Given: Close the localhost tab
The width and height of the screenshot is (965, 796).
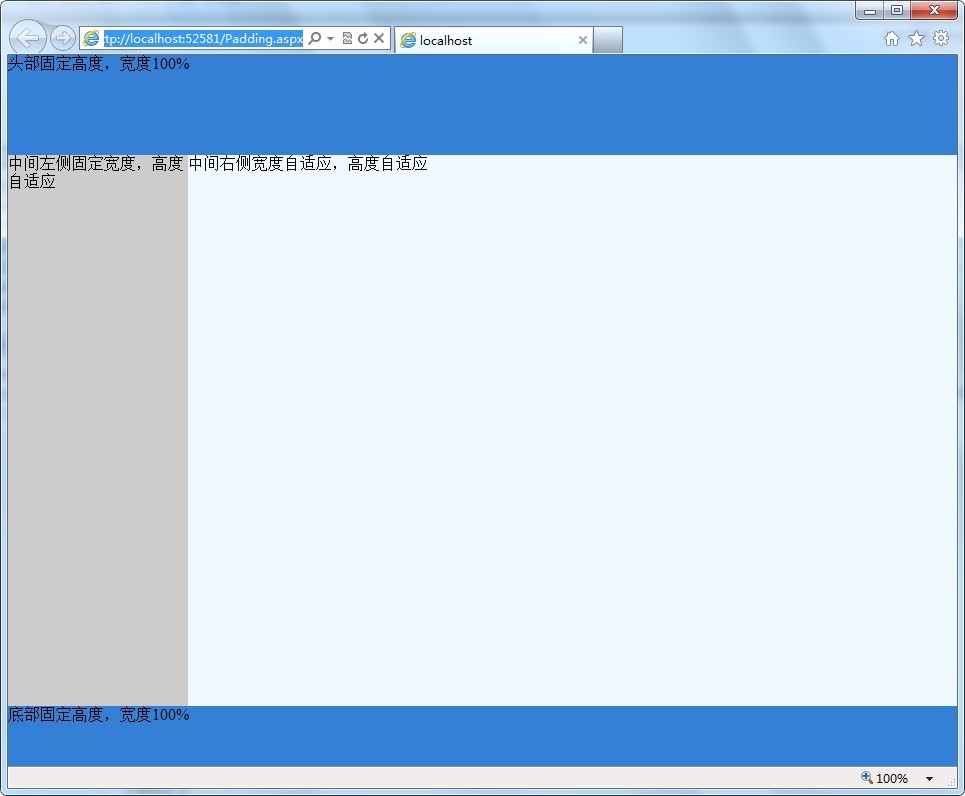Looking at the screenshot, I should pos(582,40).
